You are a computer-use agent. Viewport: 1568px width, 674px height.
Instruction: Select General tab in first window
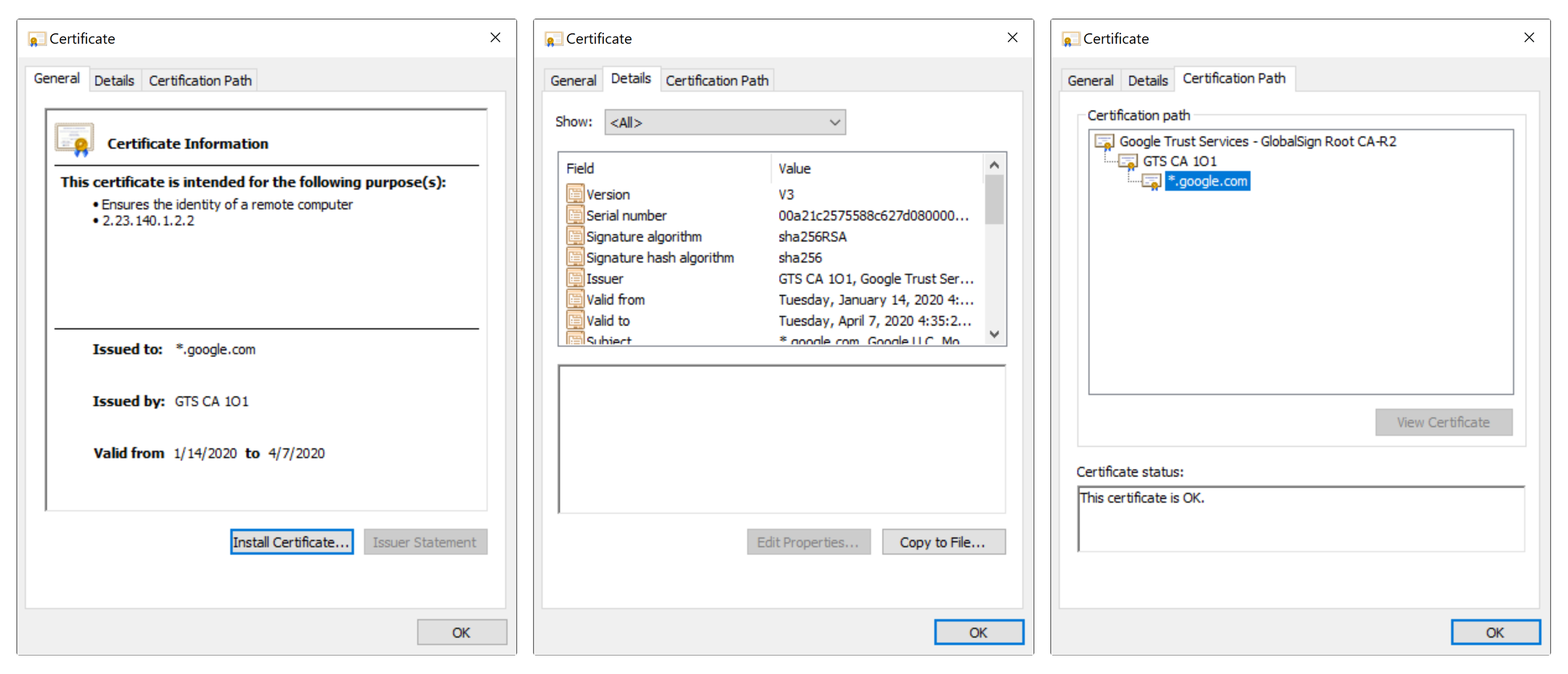57,78
